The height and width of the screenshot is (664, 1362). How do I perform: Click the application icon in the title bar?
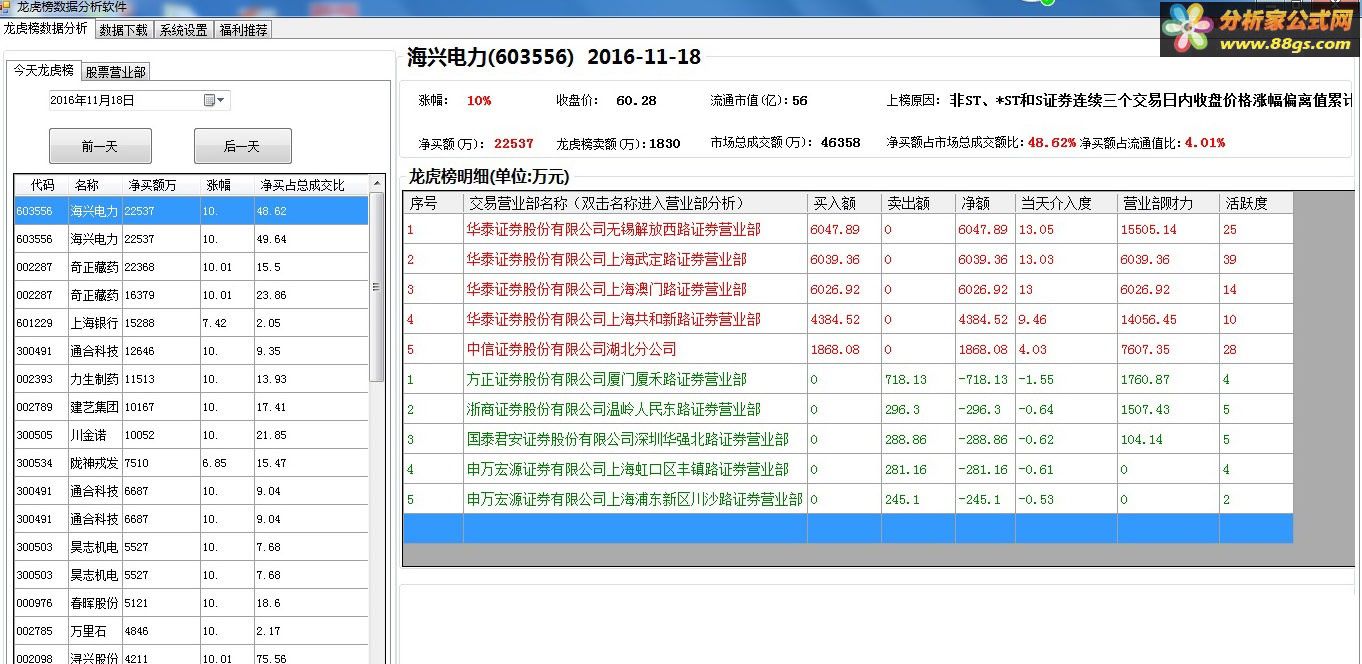pos(7,7)
